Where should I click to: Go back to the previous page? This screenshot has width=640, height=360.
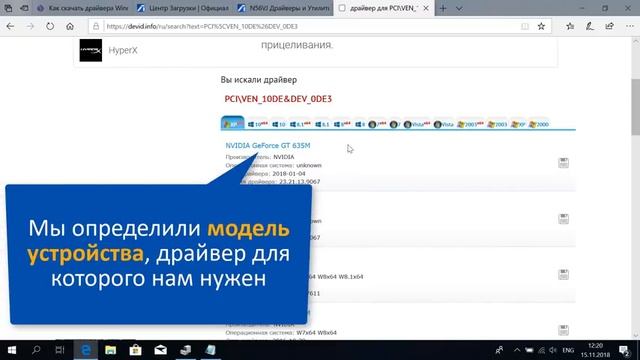point(10,26)
